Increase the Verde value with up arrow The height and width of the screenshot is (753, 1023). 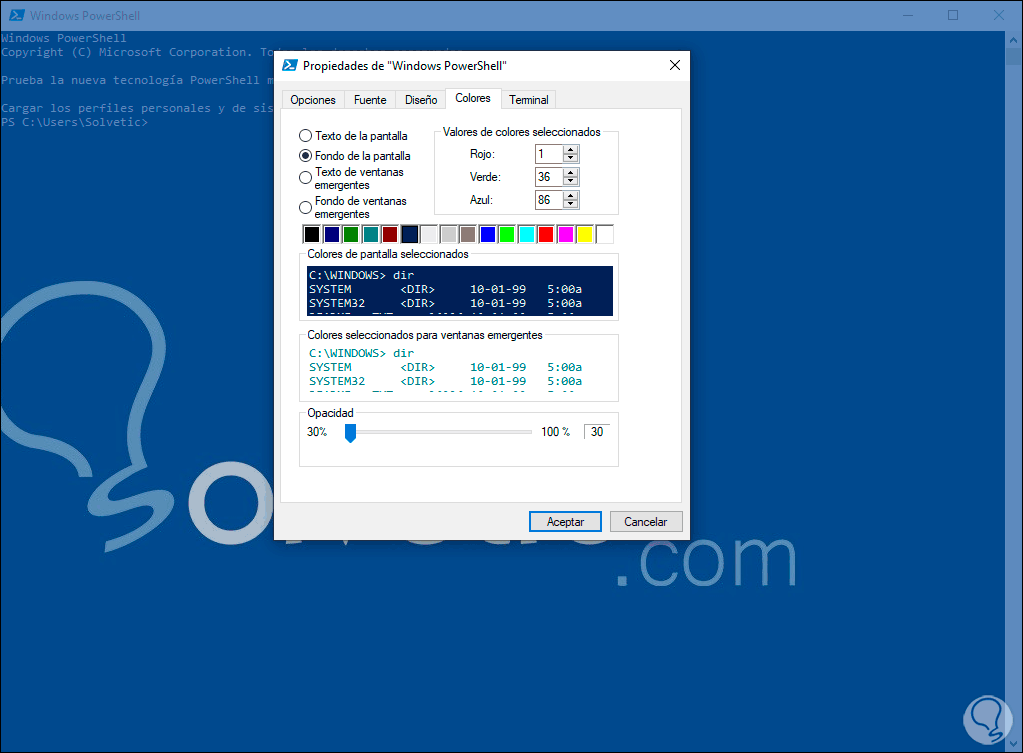[x=571, y=173]
